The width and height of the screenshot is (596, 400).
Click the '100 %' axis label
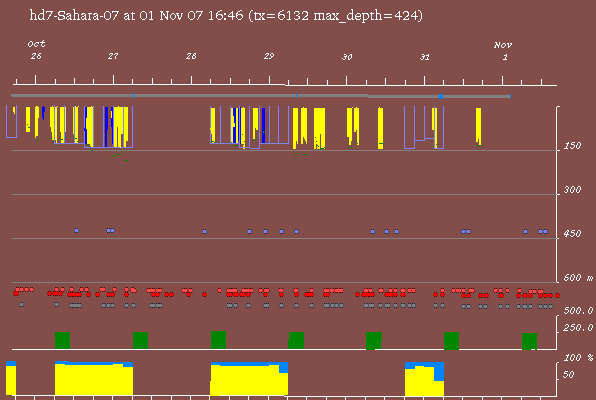[x=578, y=358]
